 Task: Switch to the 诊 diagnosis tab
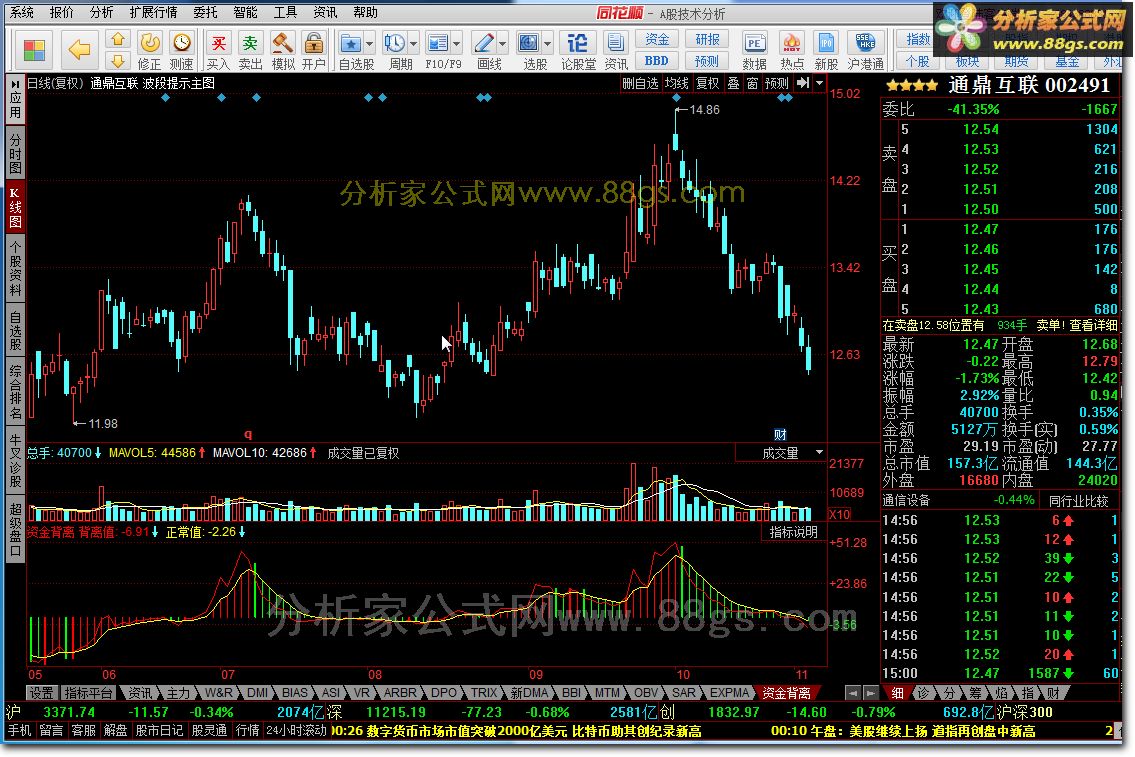tap(923, 693)
